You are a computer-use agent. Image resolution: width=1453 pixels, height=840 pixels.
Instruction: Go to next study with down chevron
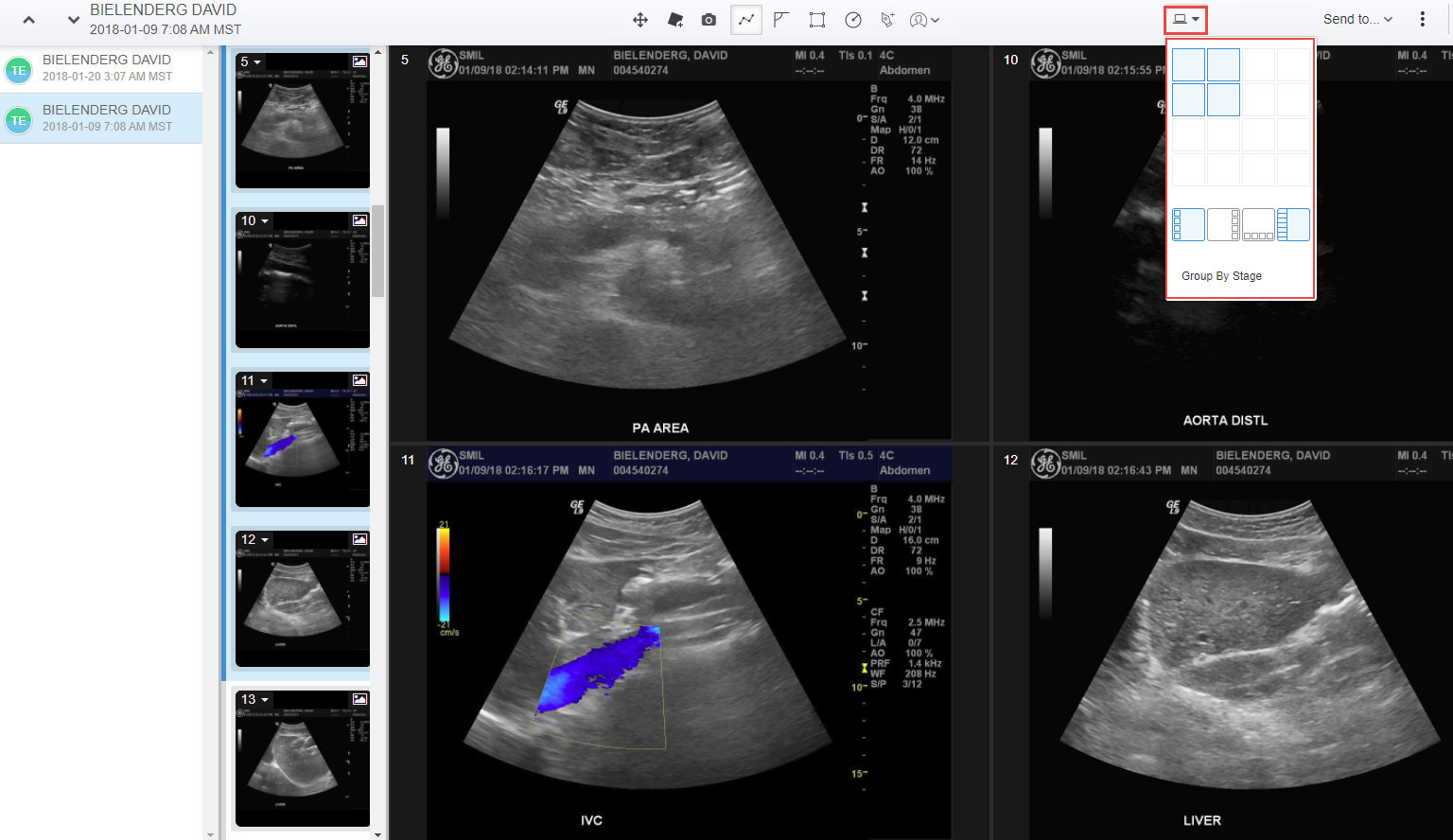tap(74, 20)
